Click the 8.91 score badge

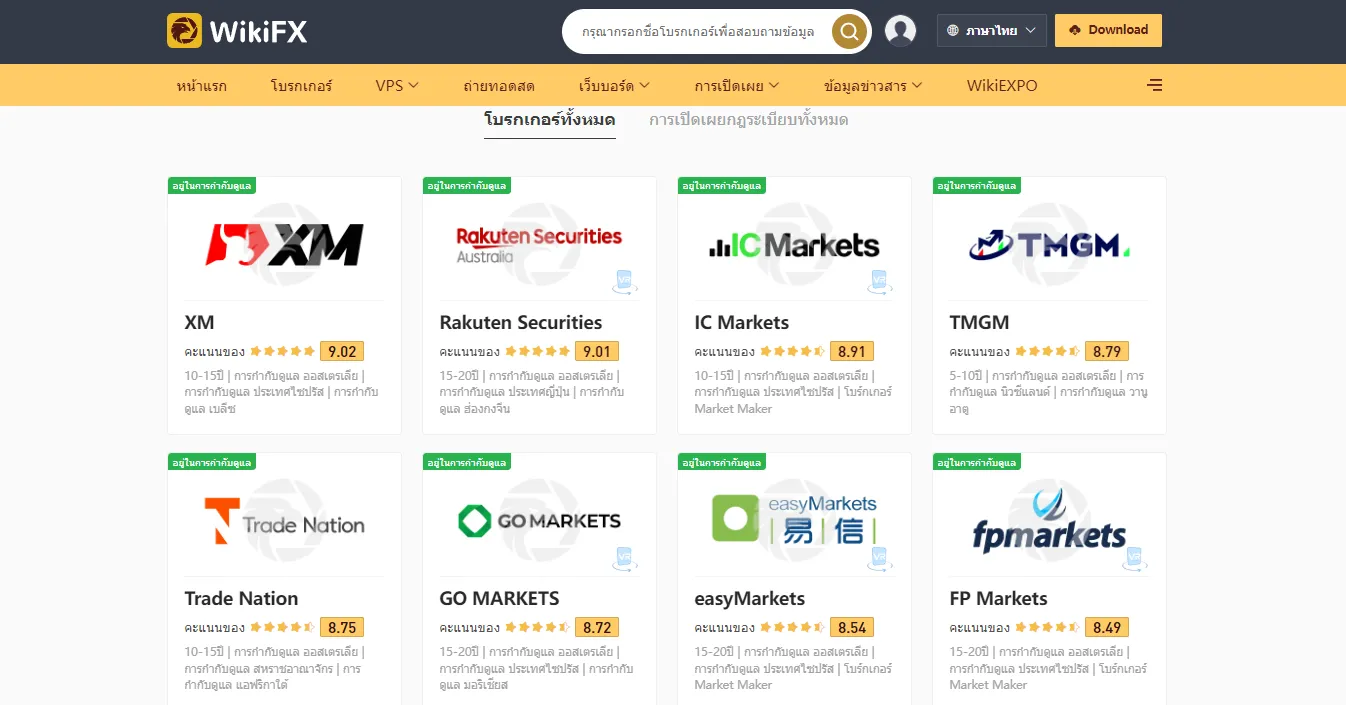(x=852, y=351)
